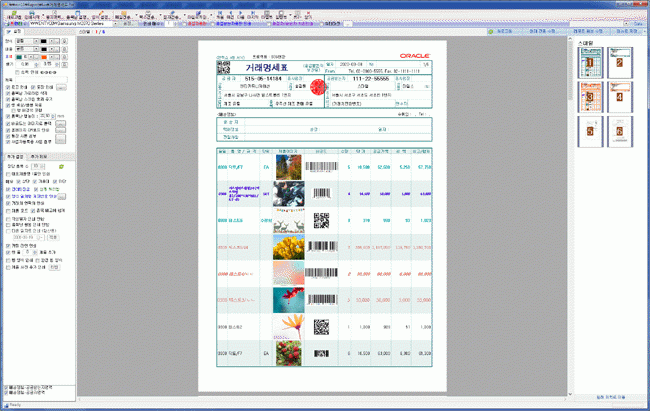
Task: Go to the next page arrow icon
Action: pos(240,13)
